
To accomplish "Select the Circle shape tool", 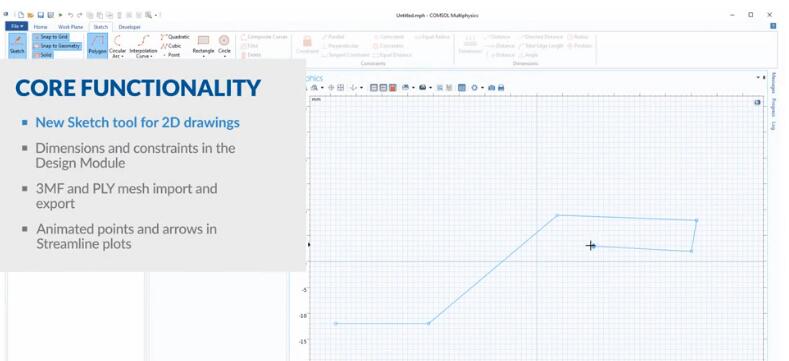I will point(224,43).
